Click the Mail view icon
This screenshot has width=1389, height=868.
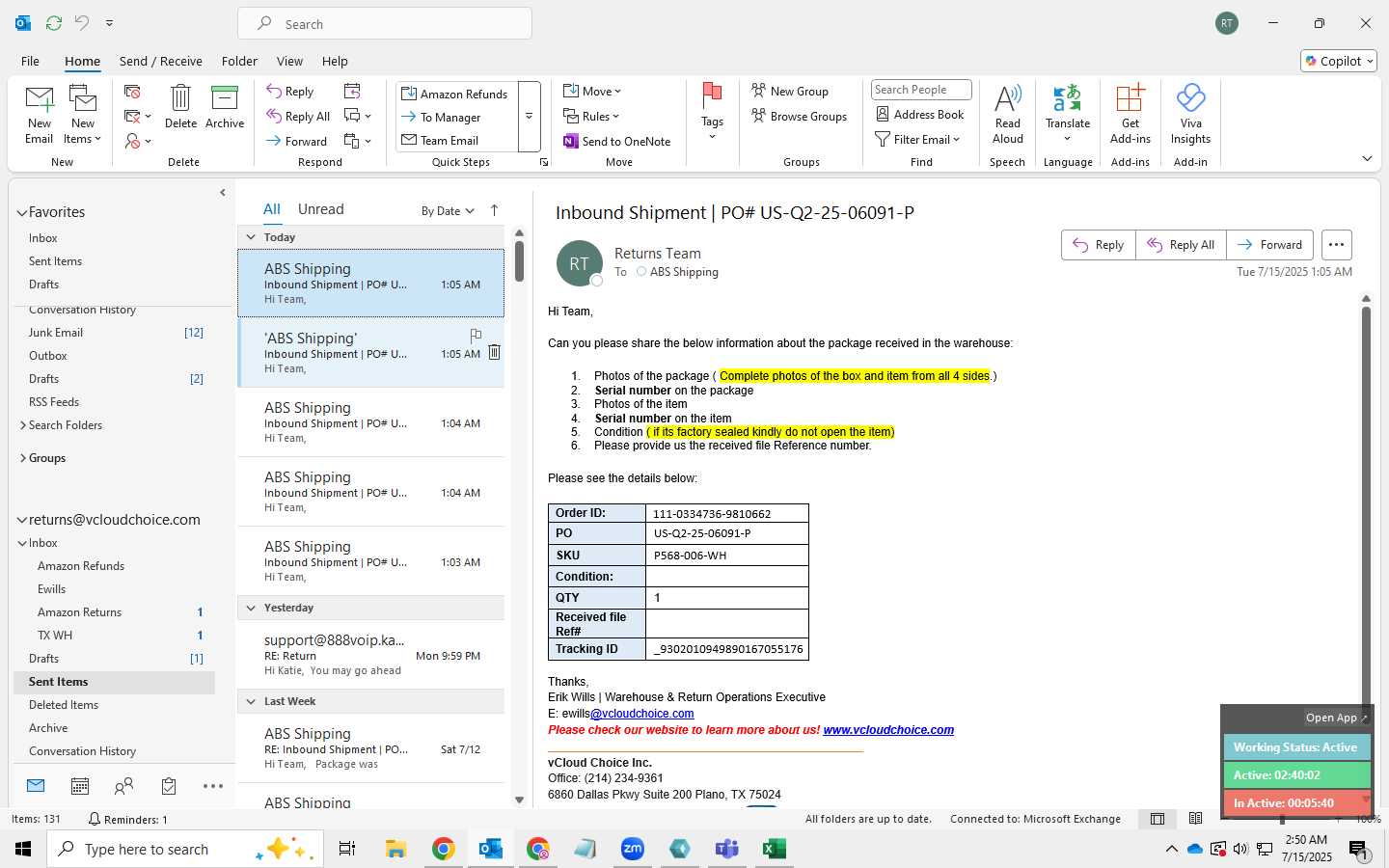pos(36,786)
